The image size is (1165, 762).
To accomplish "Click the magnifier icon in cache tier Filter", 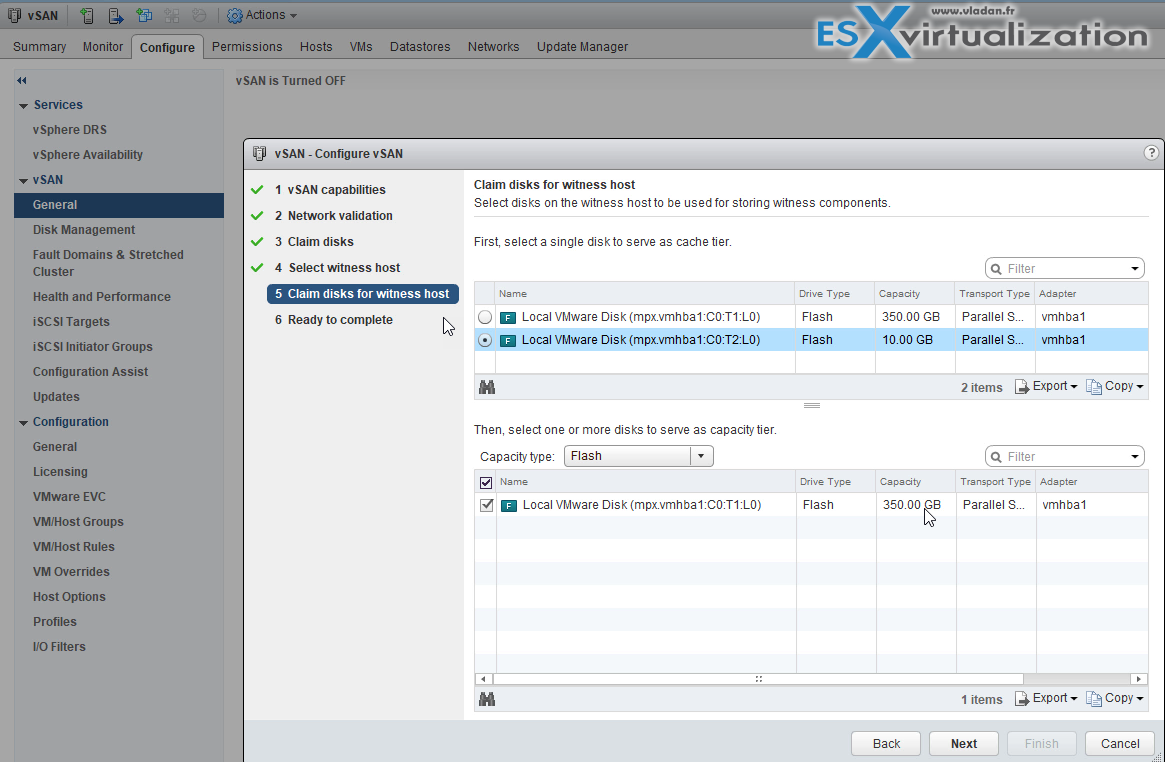I will click(997, 269).
